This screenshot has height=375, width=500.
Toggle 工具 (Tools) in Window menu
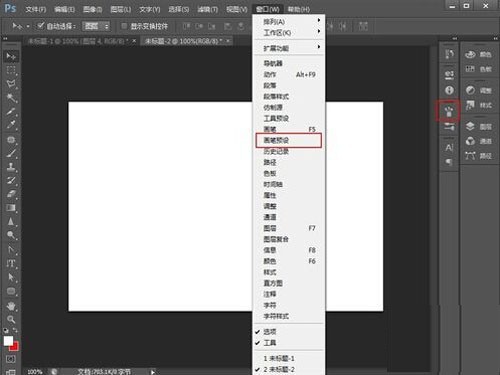click(x=289, y=343)
